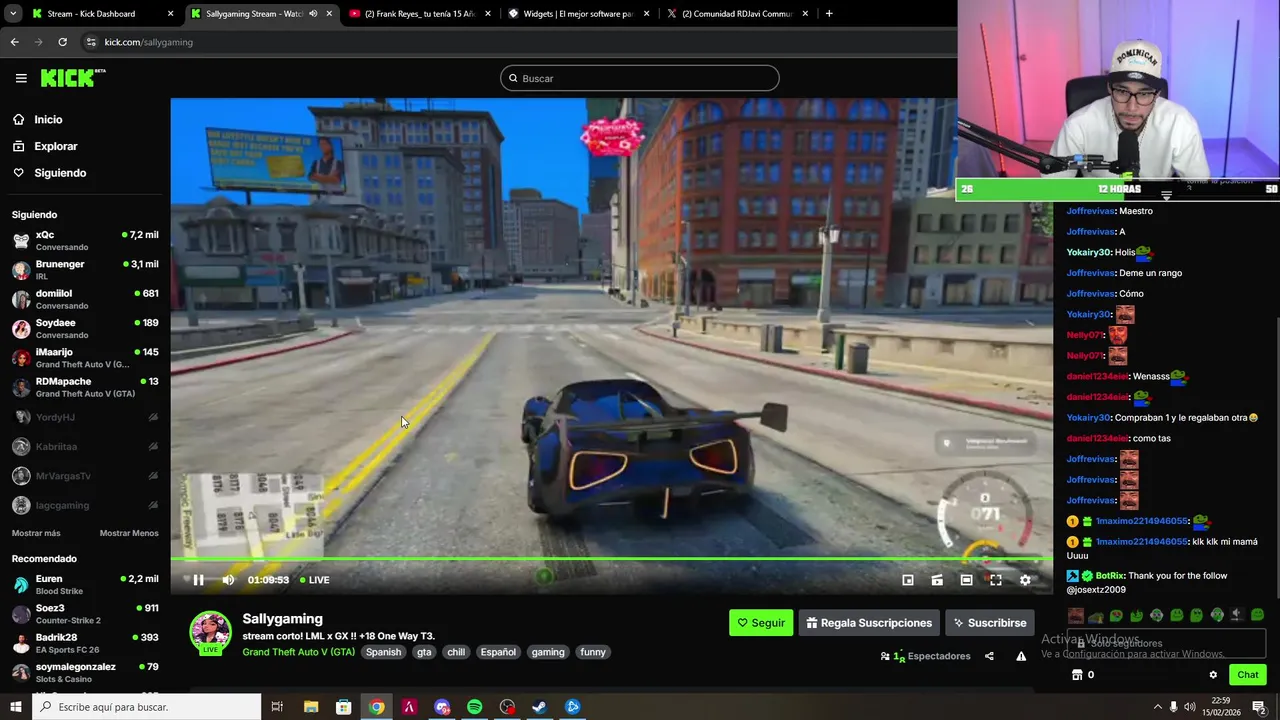Pause the stream video
The image size is (1280, 720).
[198, 580]
